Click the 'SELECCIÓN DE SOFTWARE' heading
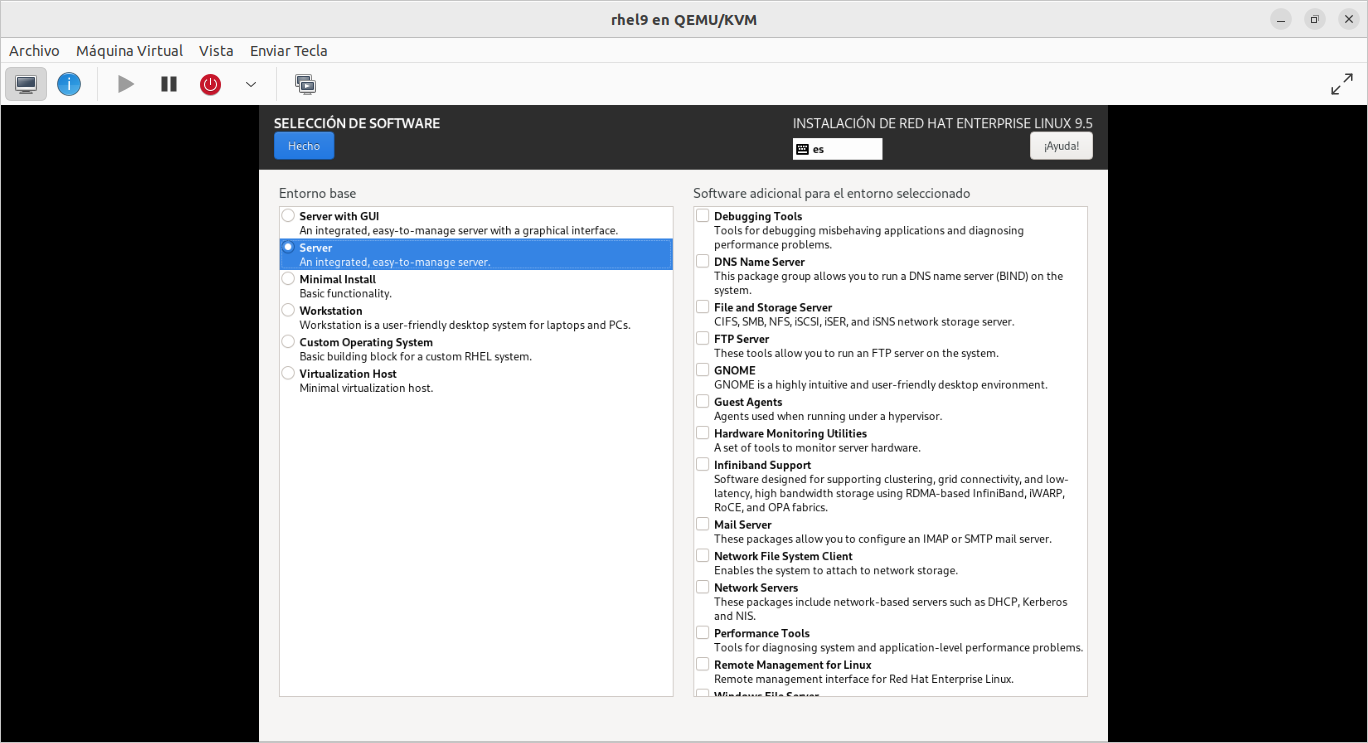 click(357, 124)
